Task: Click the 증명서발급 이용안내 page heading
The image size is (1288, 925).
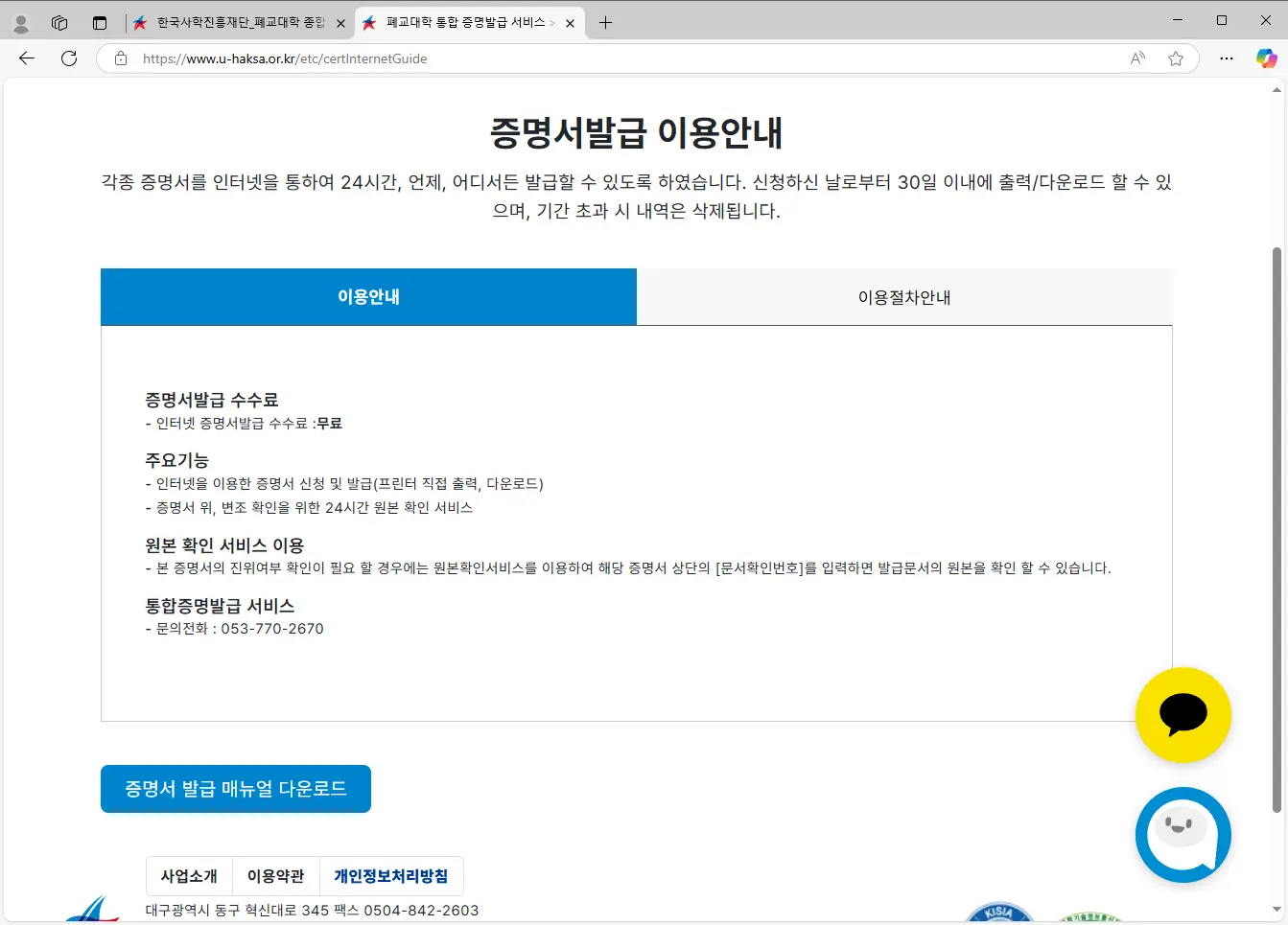Action: point(637,132)
